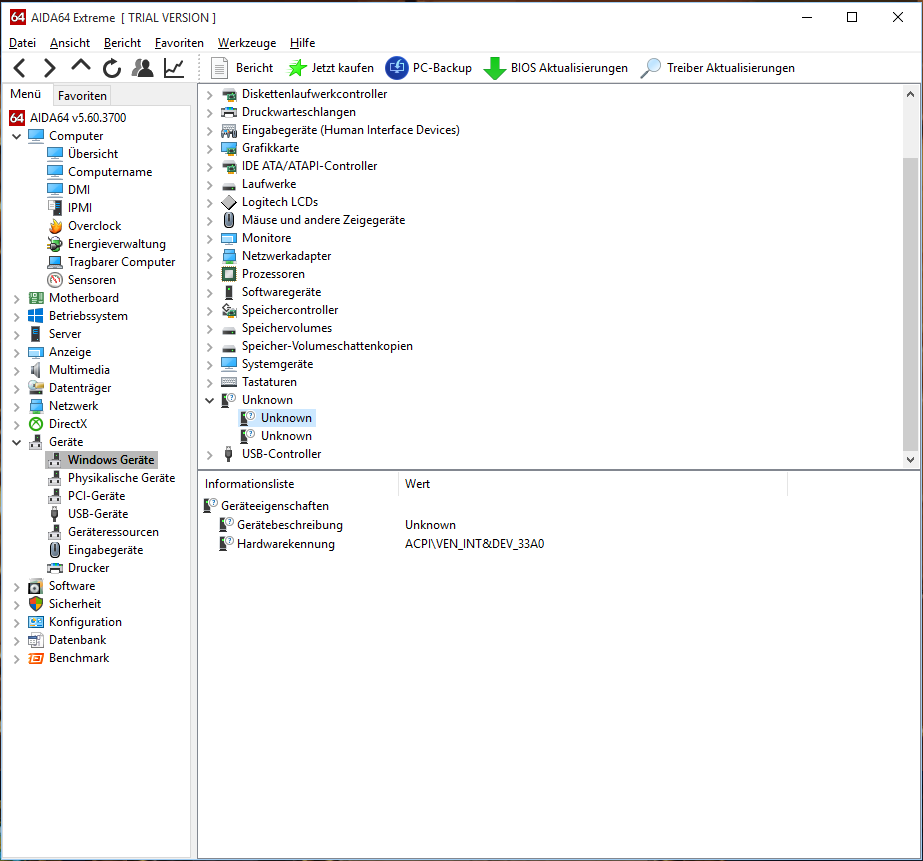923x861 pixels.
Task: Click the Energieverwaltung icon
Action: 55,244
